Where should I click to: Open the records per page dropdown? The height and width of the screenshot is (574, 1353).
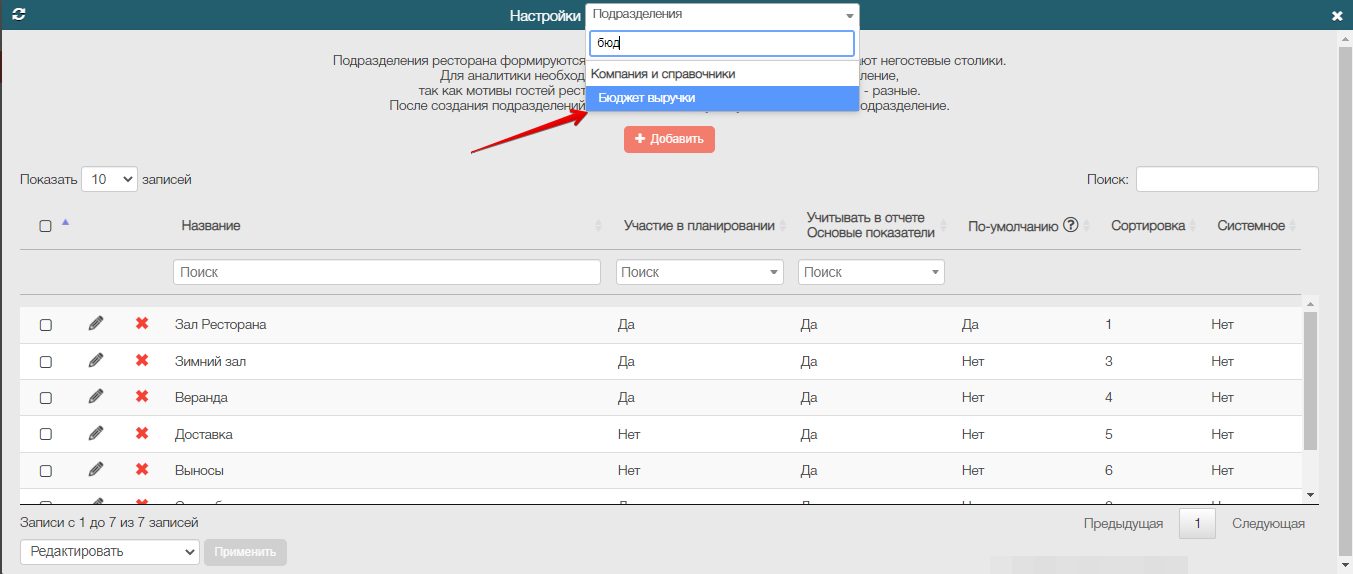[109, 179]
